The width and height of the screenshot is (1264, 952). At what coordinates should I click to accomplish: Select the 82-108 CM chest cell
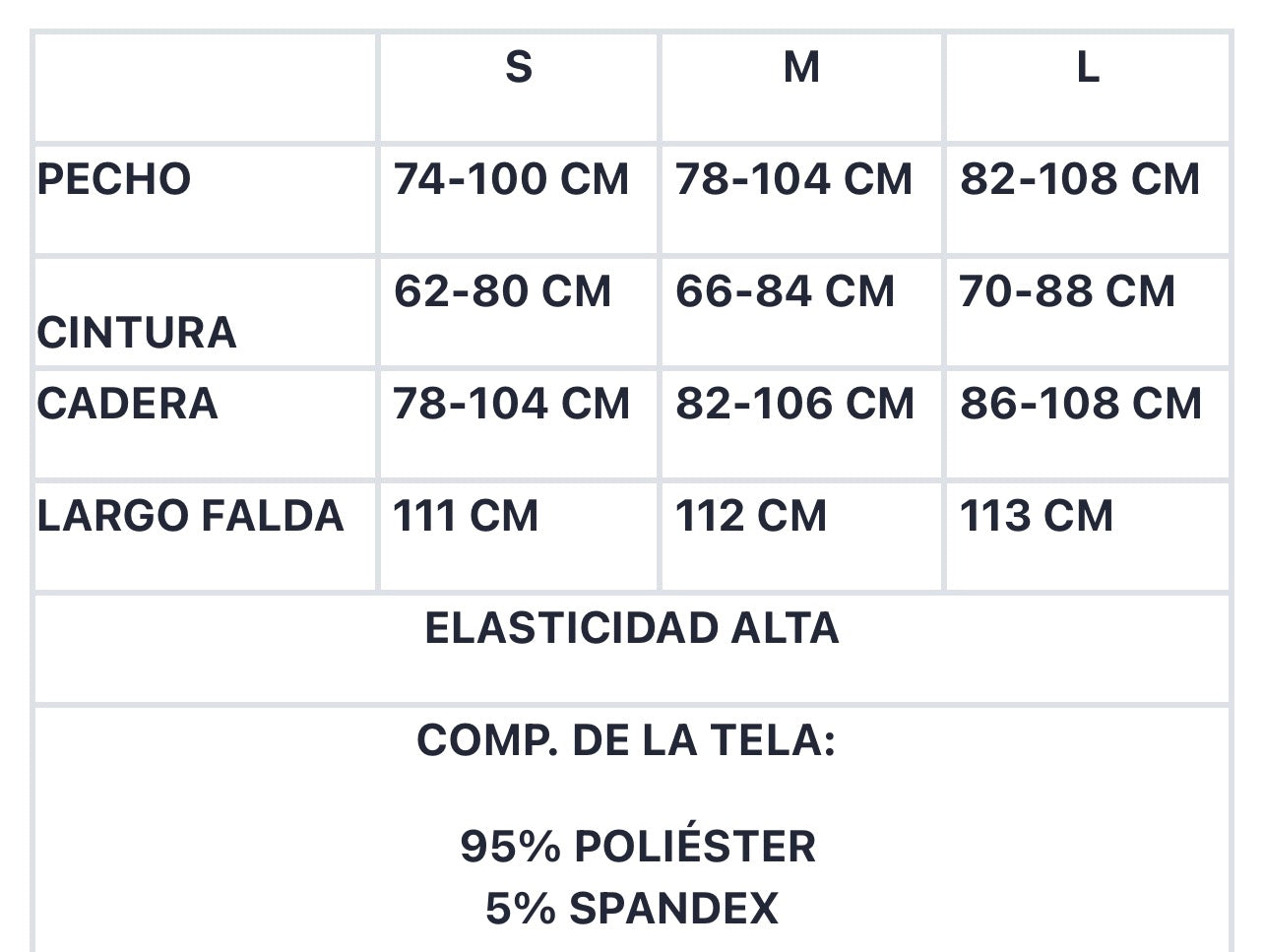(1088, 201)
